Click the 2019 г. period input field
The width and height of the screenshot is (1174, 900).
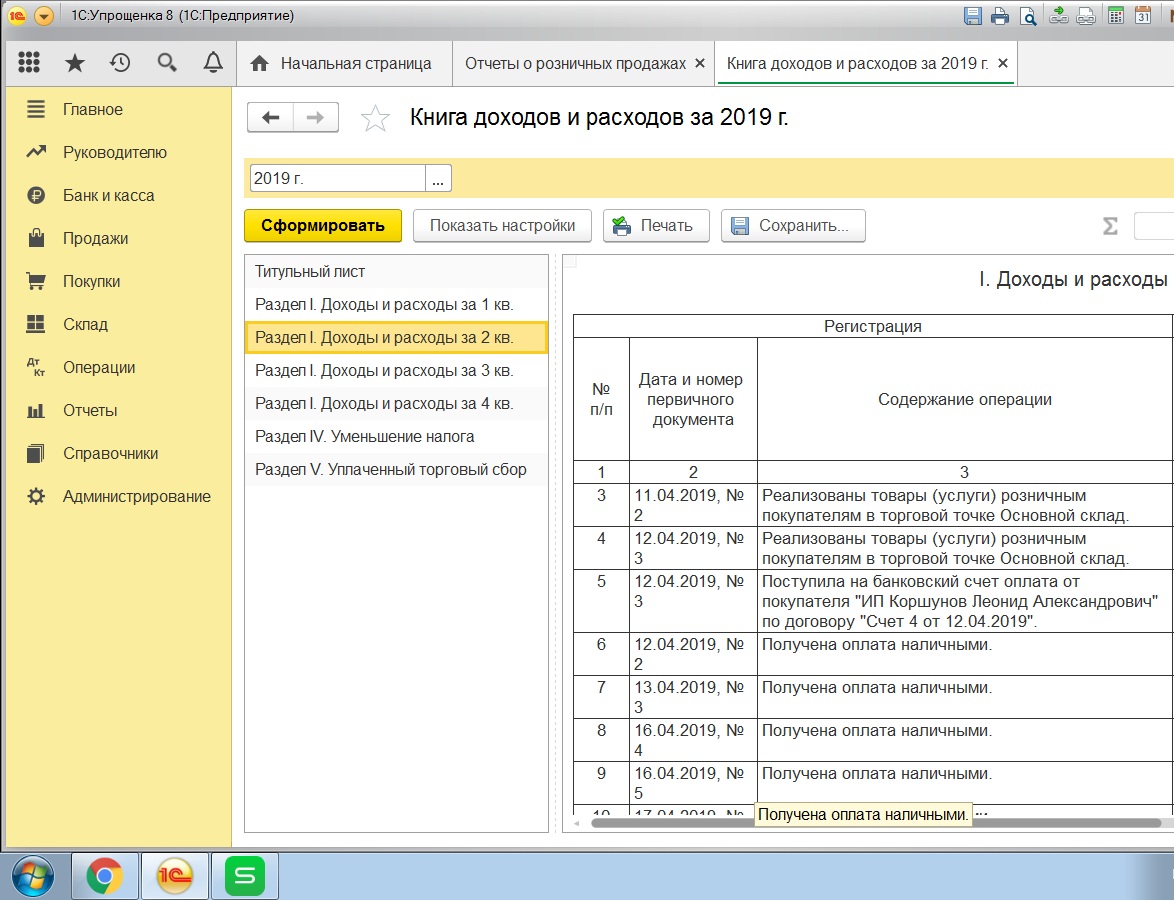tap(337, 178)
